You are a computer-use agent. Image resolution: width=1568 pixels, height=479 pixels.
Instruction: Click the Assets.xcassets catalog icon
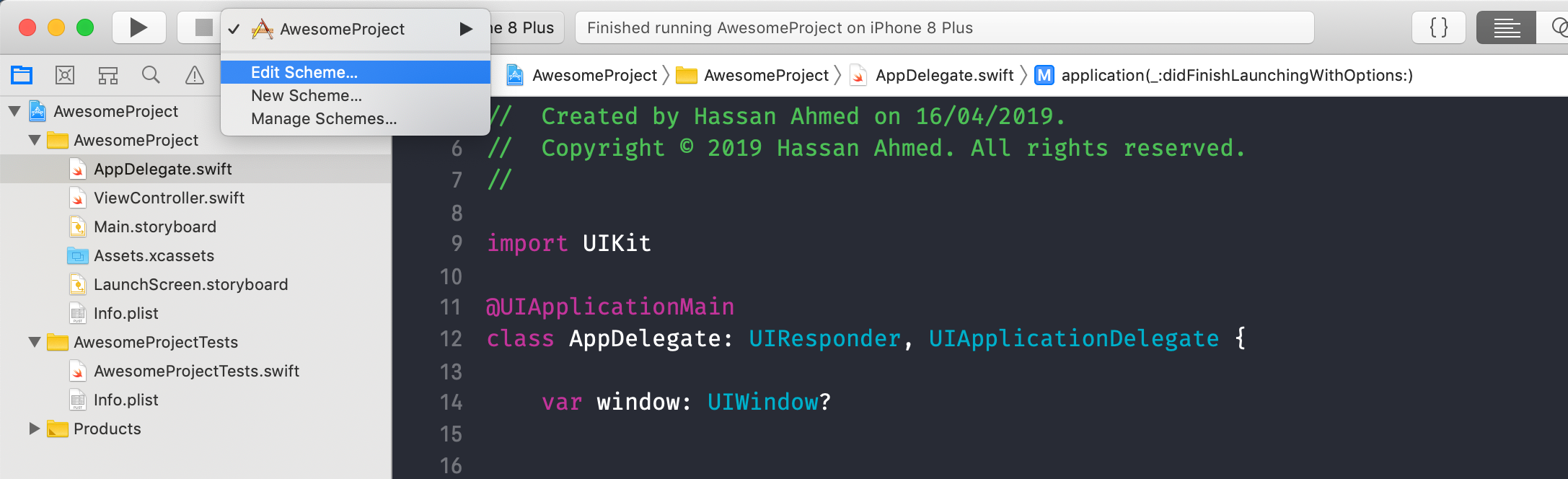(x=79, y=255)
